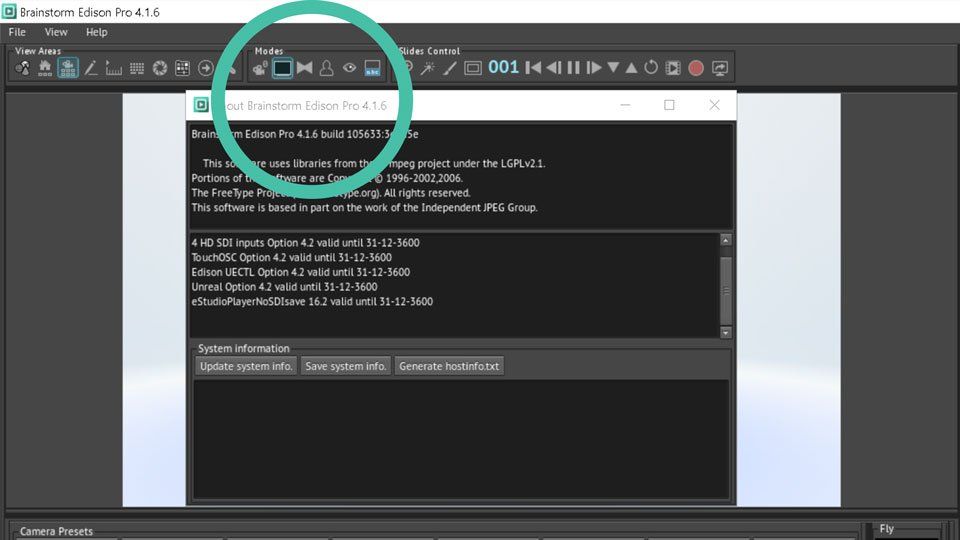This screenshot has width=960, height=540.
Task: Click Generate hostinfo.txt button
Action: pos(449,366)
